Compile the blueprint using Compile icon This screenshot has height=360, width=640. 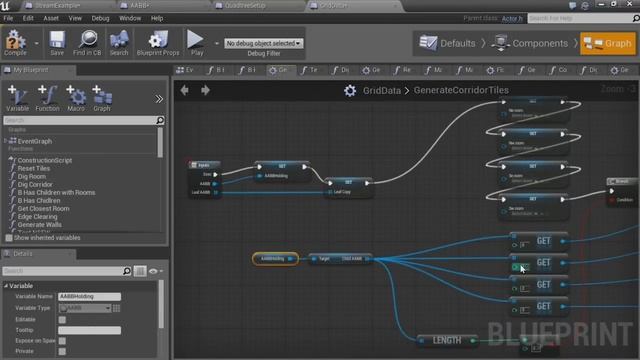(15, 42)
